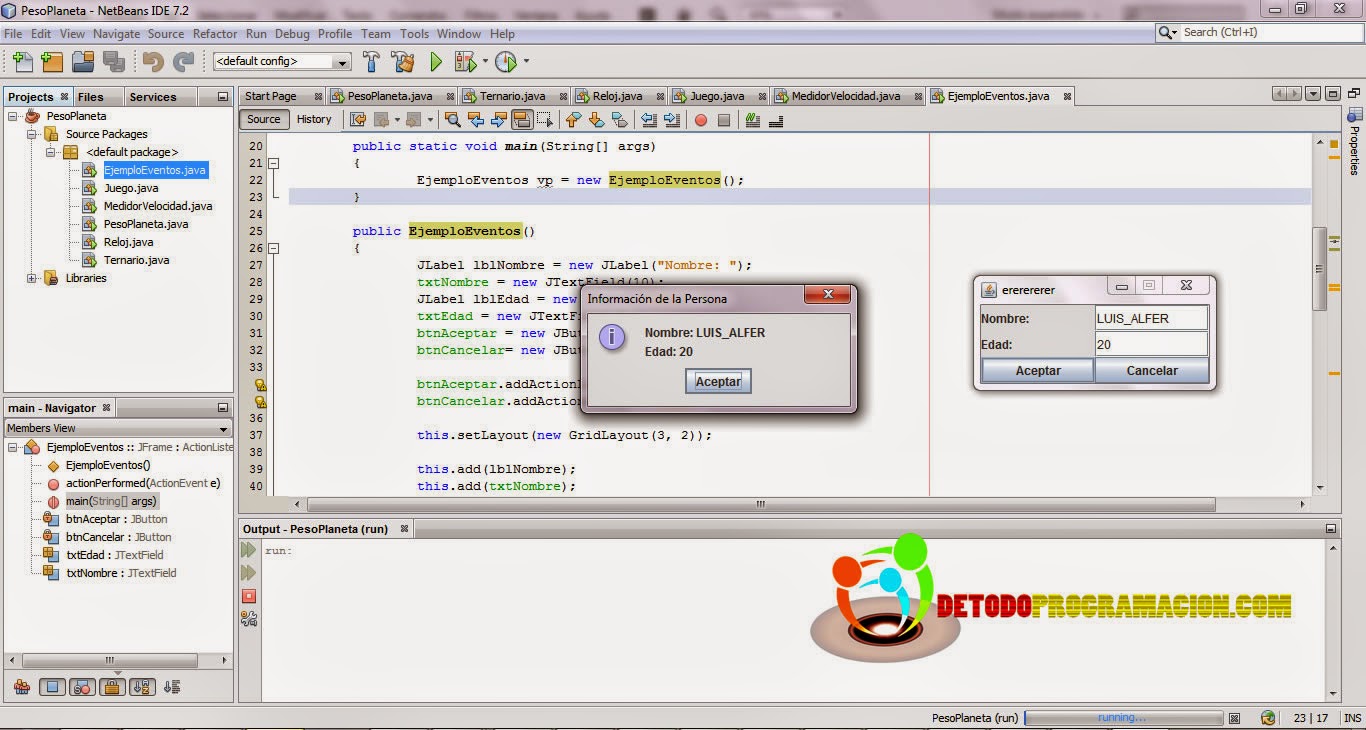1366x730 pixels.
Task: Start macro recording with the red circle icon
Action: click(x=700, y=119)
